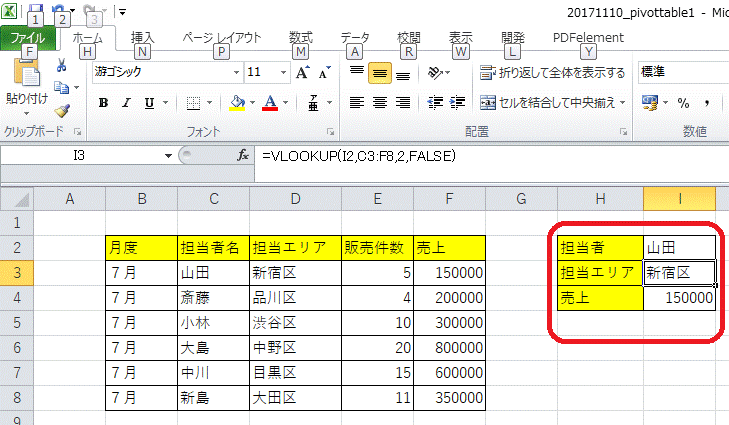
Task: Click セルを結合して中央揃え button
Action: tap(553, 103)
